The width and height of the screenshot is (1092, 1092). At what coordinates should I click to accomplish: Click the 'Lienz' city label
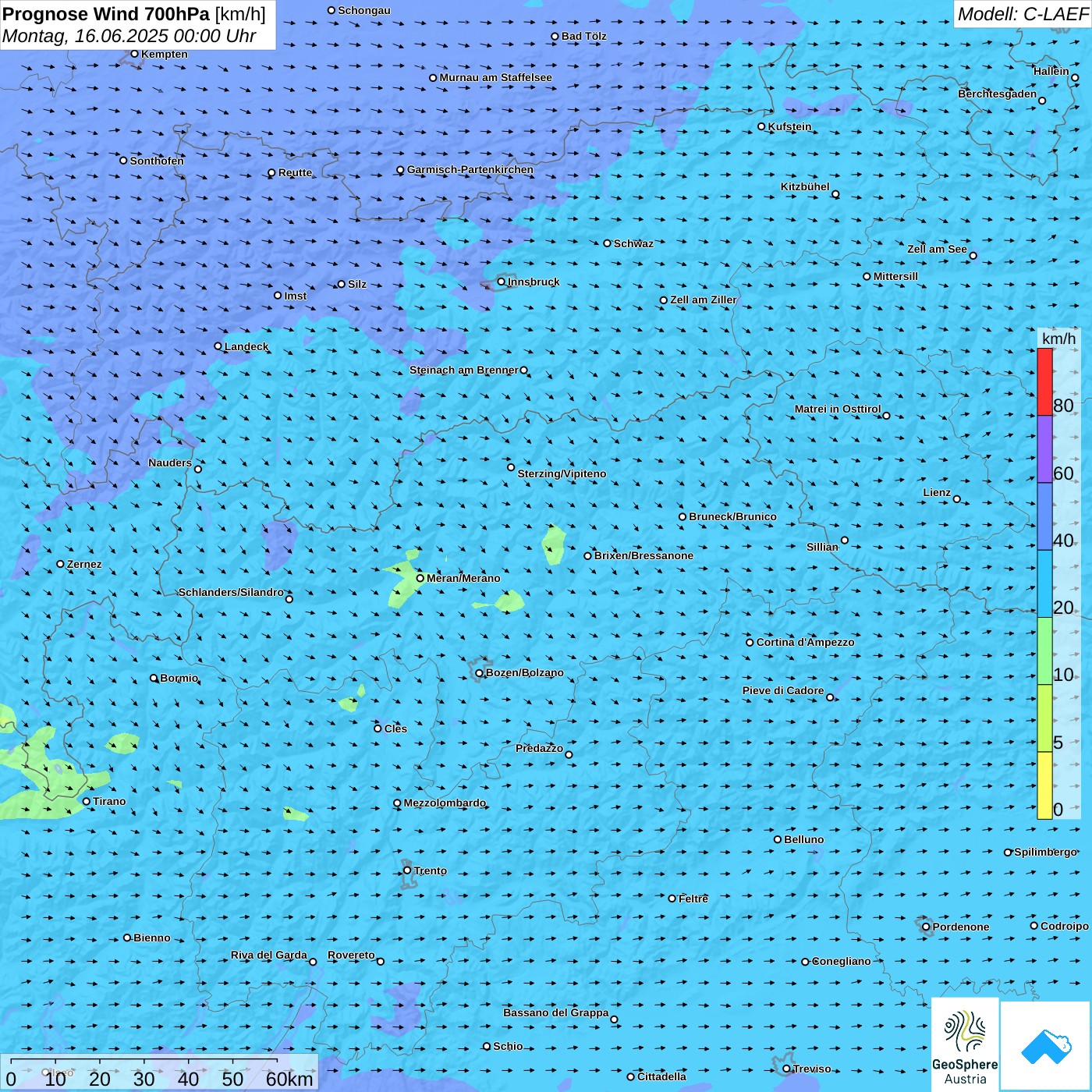click(937, 492)
